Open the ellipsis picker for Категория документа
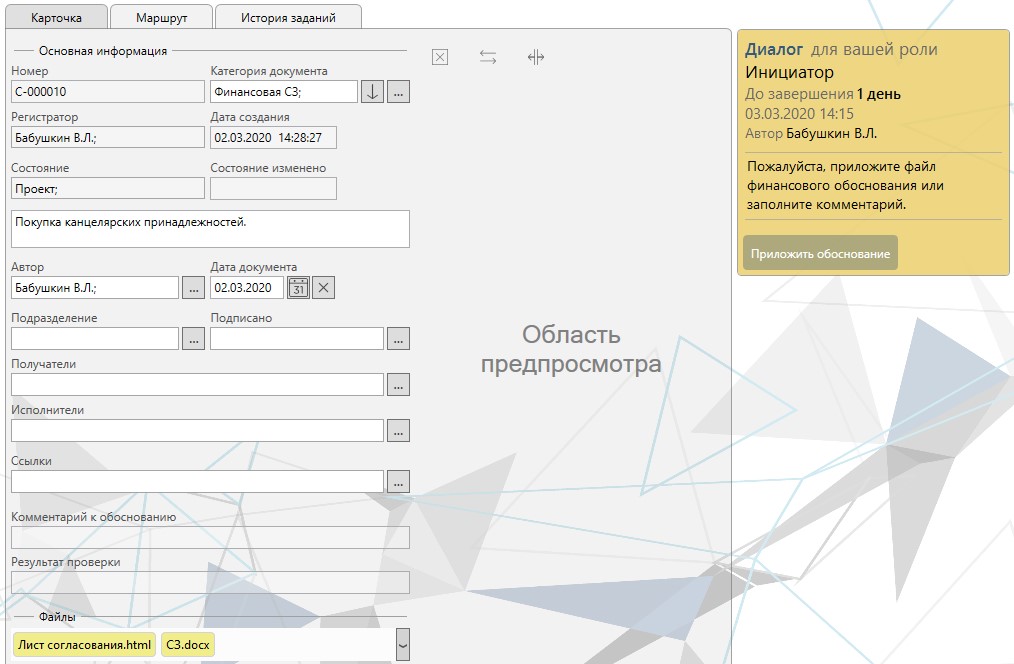Image resolution: width=1014 pixels, height=664 pixels. point(398,92)
